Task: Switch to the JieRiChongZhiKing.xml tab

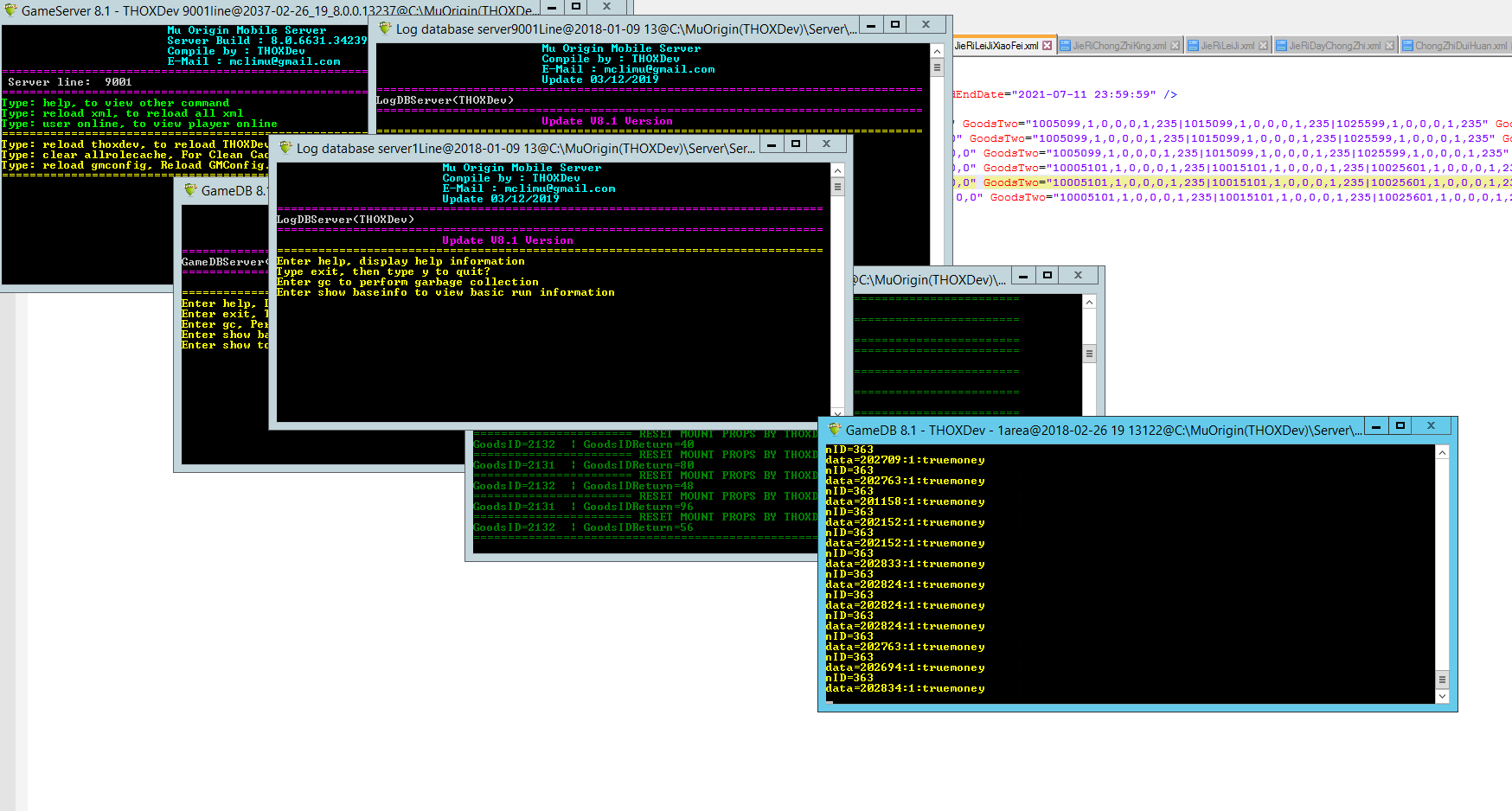Action: coord(1119,46)
